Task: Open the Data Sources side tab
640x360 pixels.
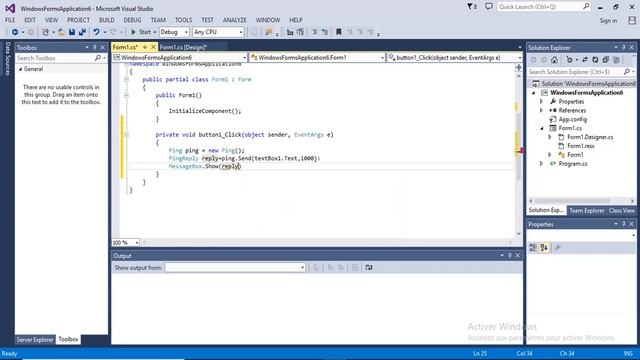Action: [x=7, y=59]
